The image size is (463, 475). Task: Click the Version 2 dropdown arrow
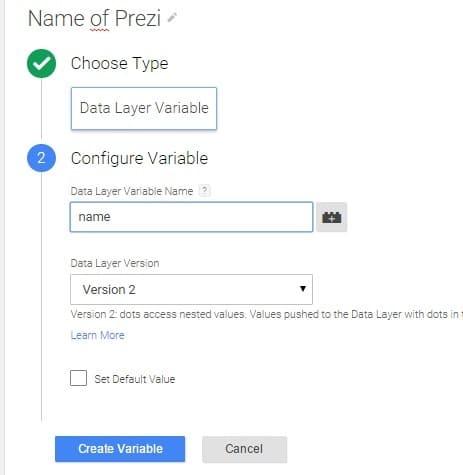[303, 289]
